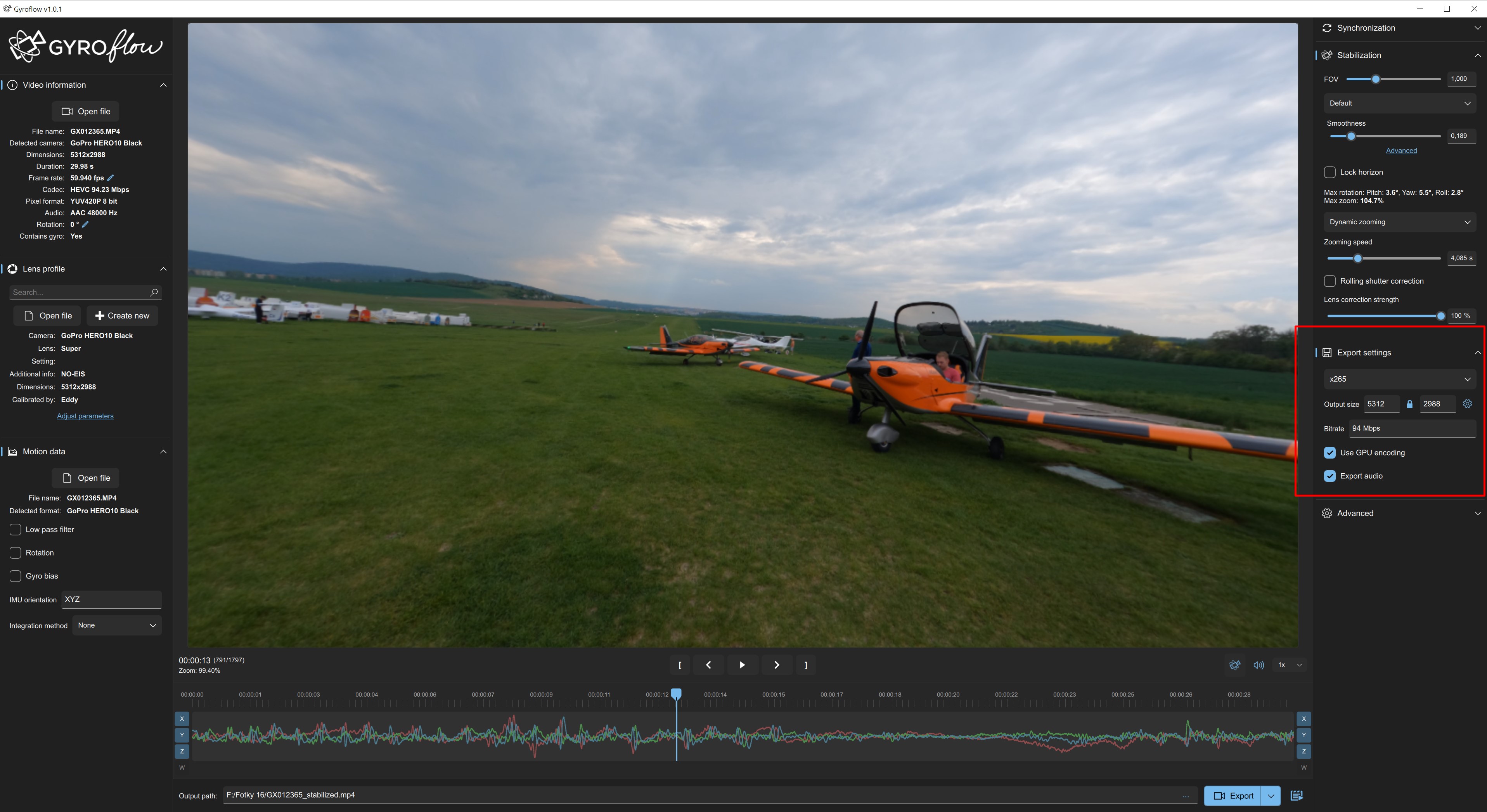
Task: Edit frame rate using the pencil icon
Action: click(111, 178)
